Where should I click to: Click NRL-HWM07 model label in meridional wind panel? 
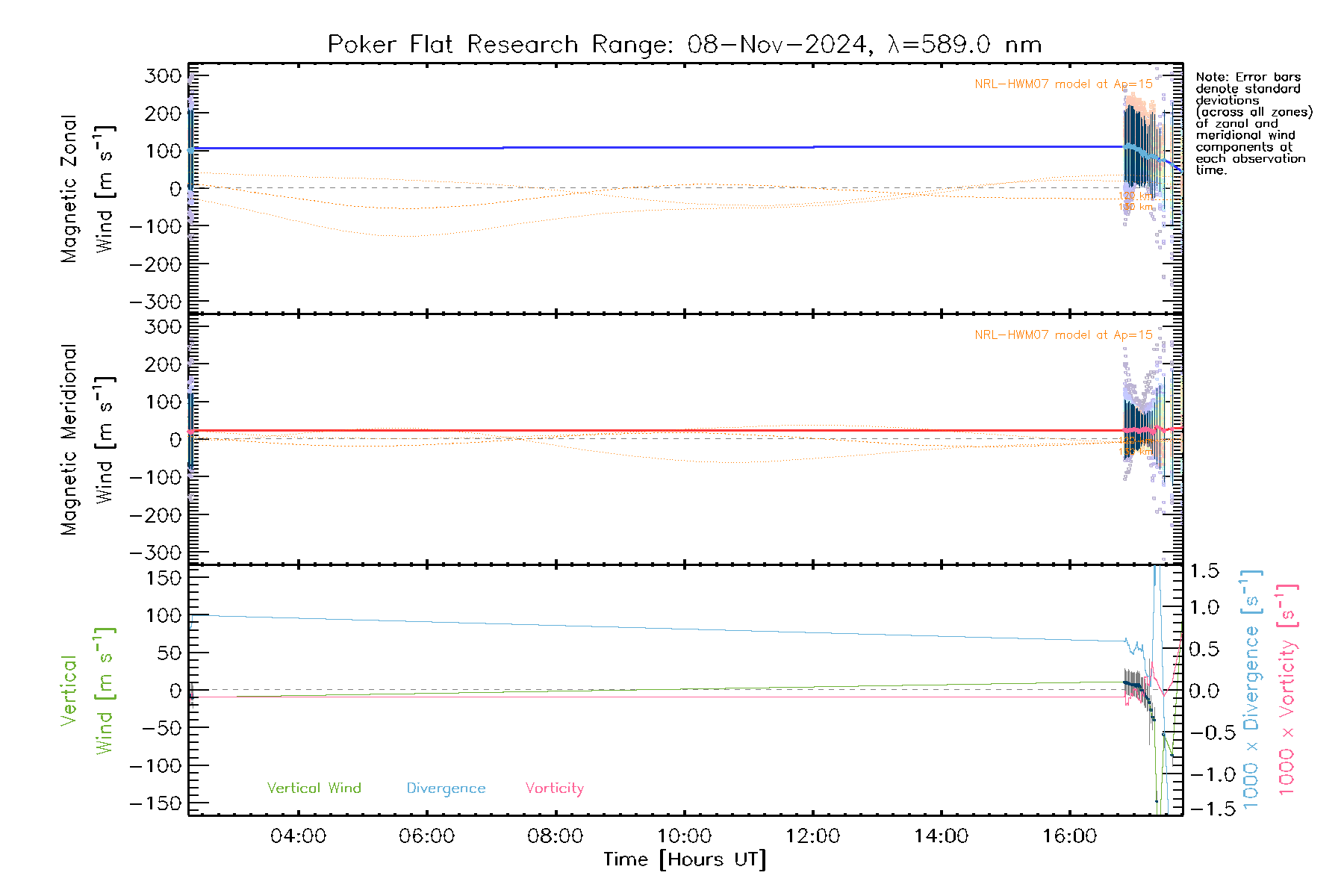(1063, 335)
